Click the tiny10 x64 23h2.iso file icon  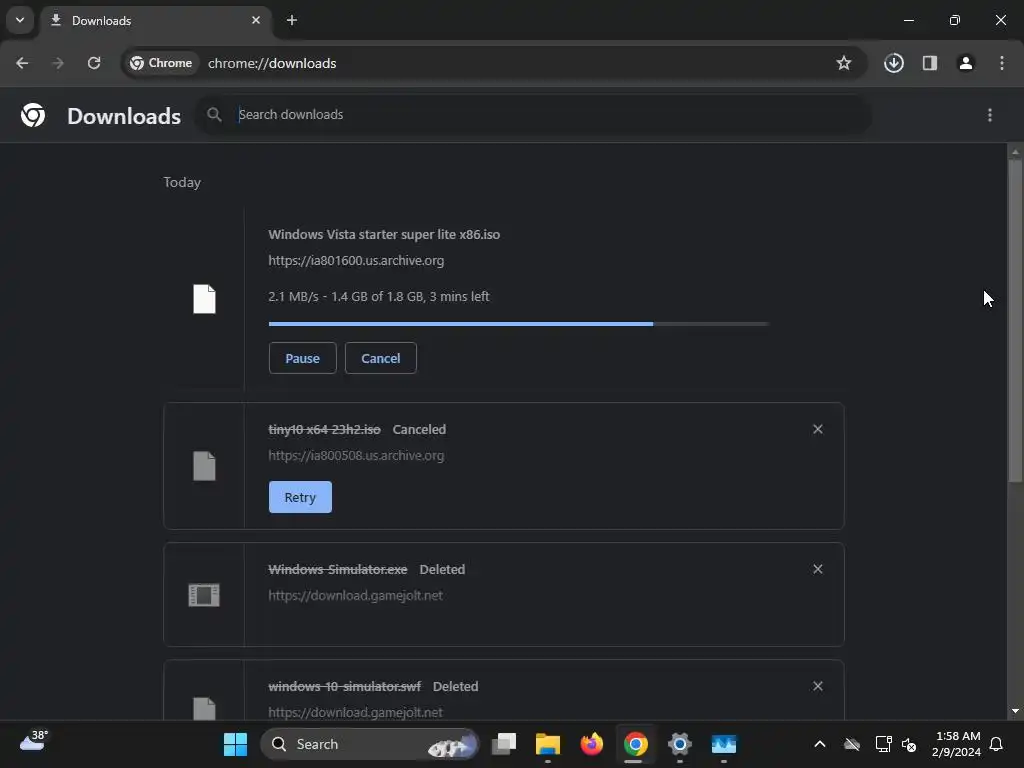tap(204, 466)
